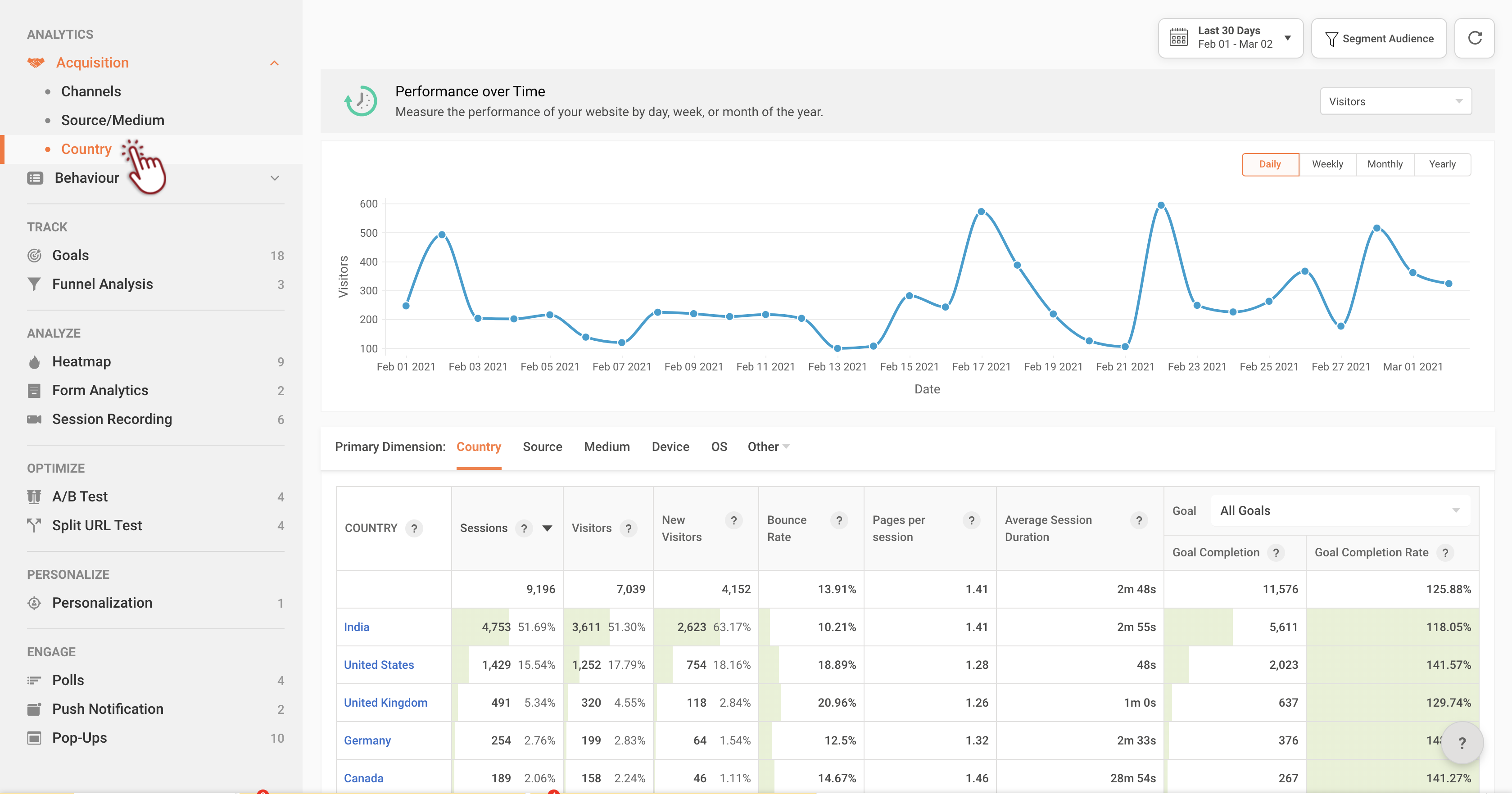This screenshot has width=1512, height=794.
Task: Click the Feb 21 peak data point
Action: click(x=1160, y=205)
